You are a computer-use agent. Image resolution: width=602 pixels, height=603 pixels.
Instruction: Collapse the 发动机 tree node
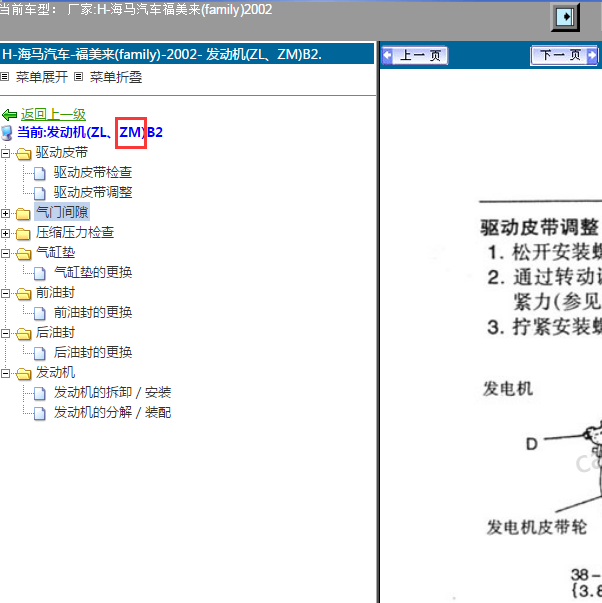point(5,373)
